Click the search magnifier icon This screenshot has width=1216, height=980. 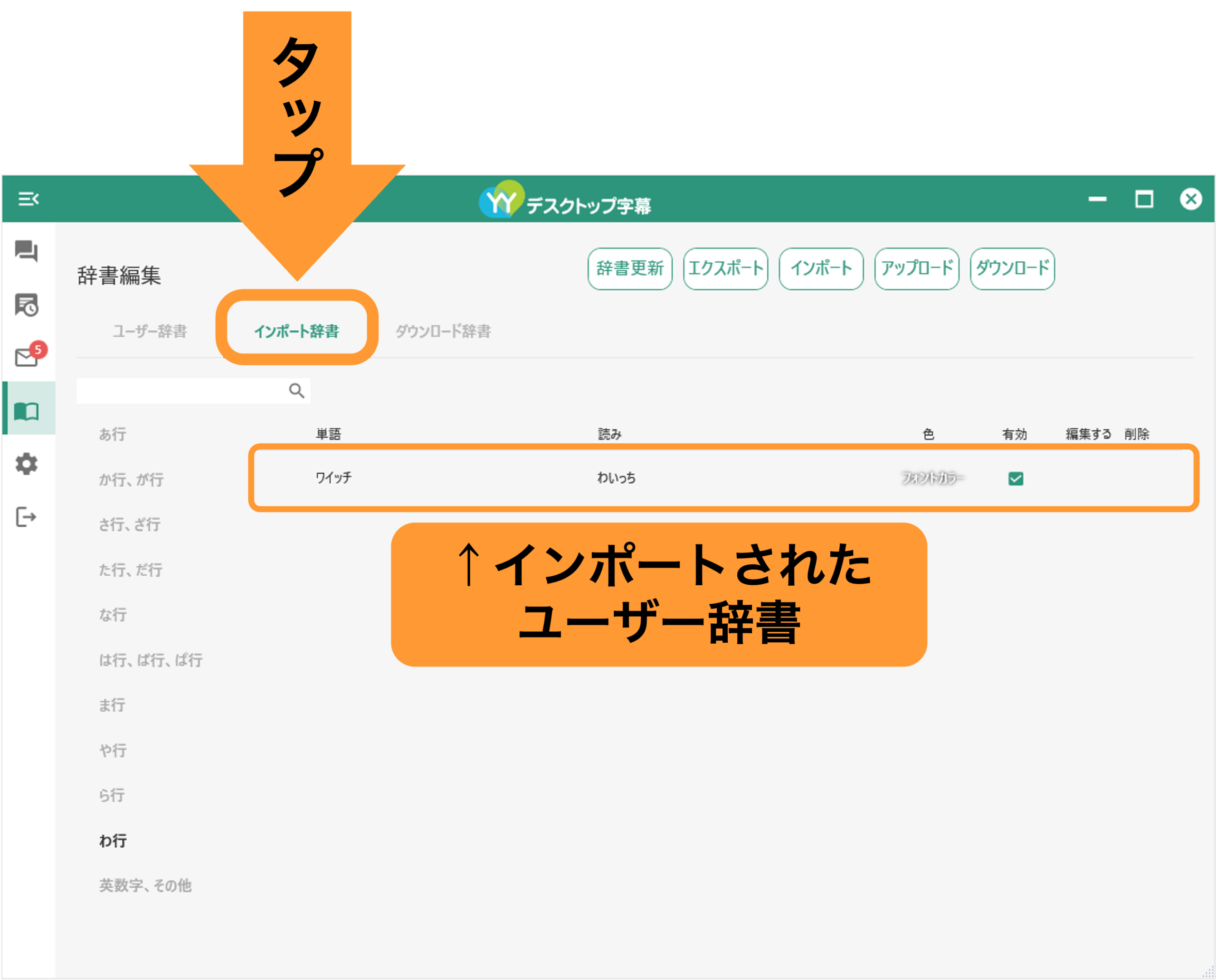click(296, 390)
